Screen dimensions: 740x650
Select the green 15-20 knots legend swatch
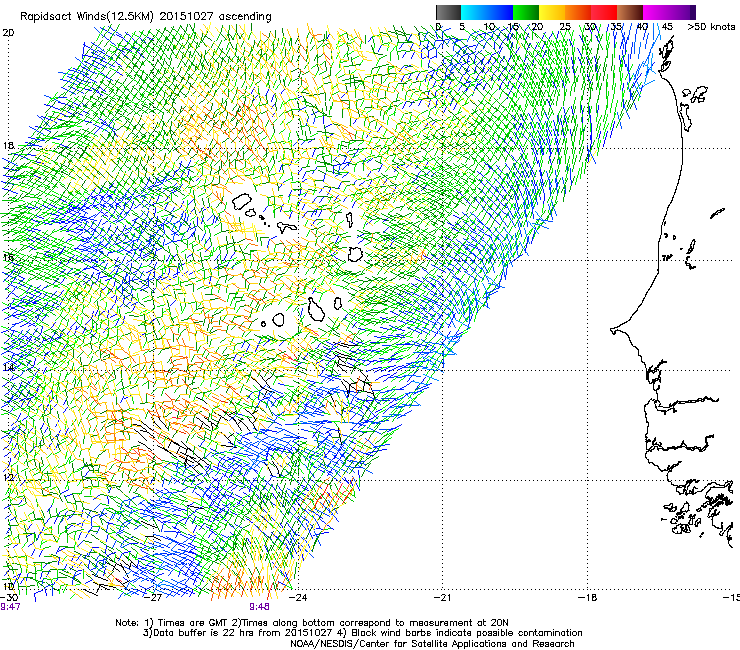pyautogui.click(x=526, y=12)
